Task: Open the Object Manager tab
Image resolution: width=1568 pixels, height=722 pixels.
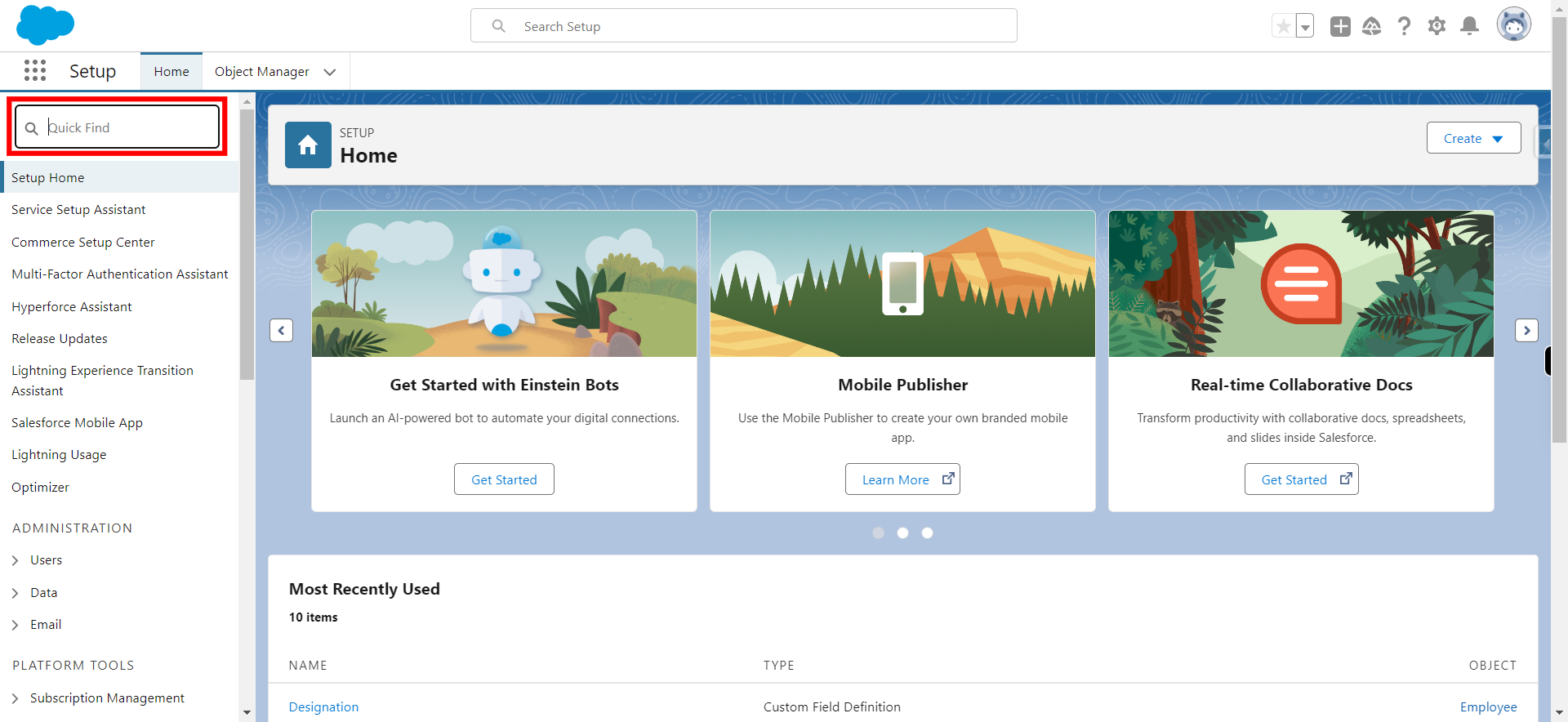Action: coord(262,72)
